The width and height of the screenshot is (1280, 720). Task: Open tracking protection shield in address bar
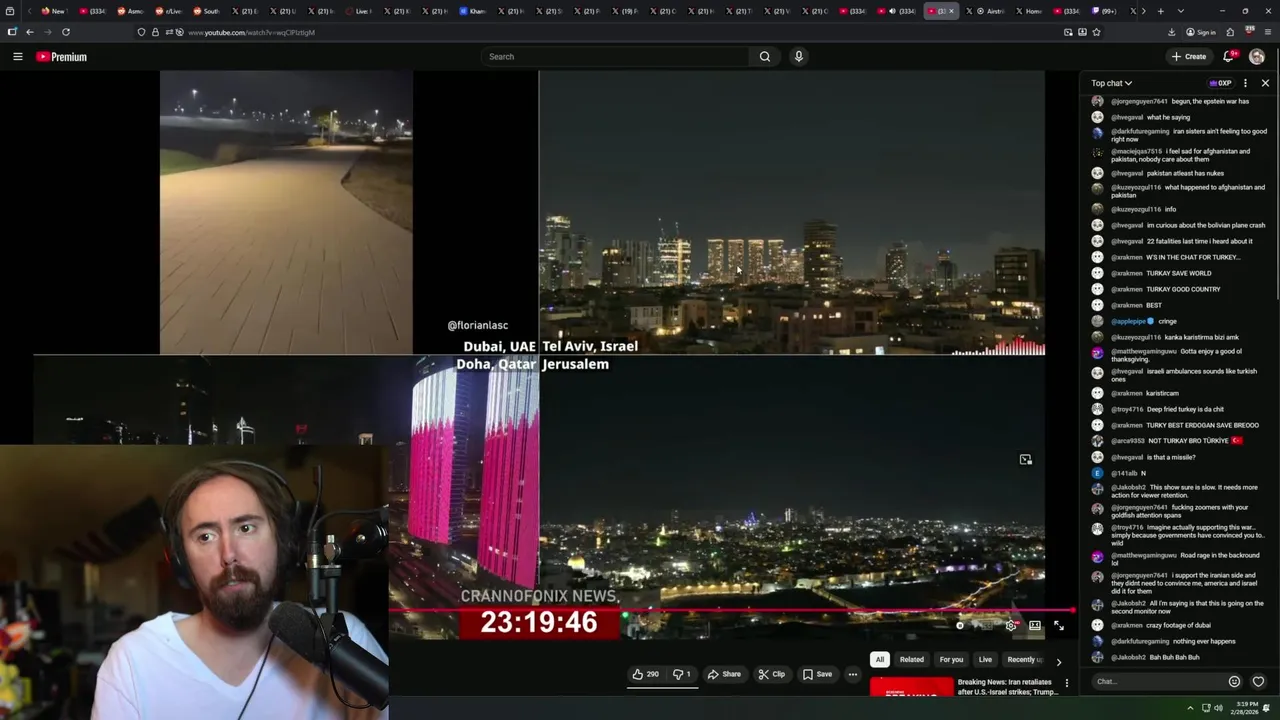click(141, 32)
